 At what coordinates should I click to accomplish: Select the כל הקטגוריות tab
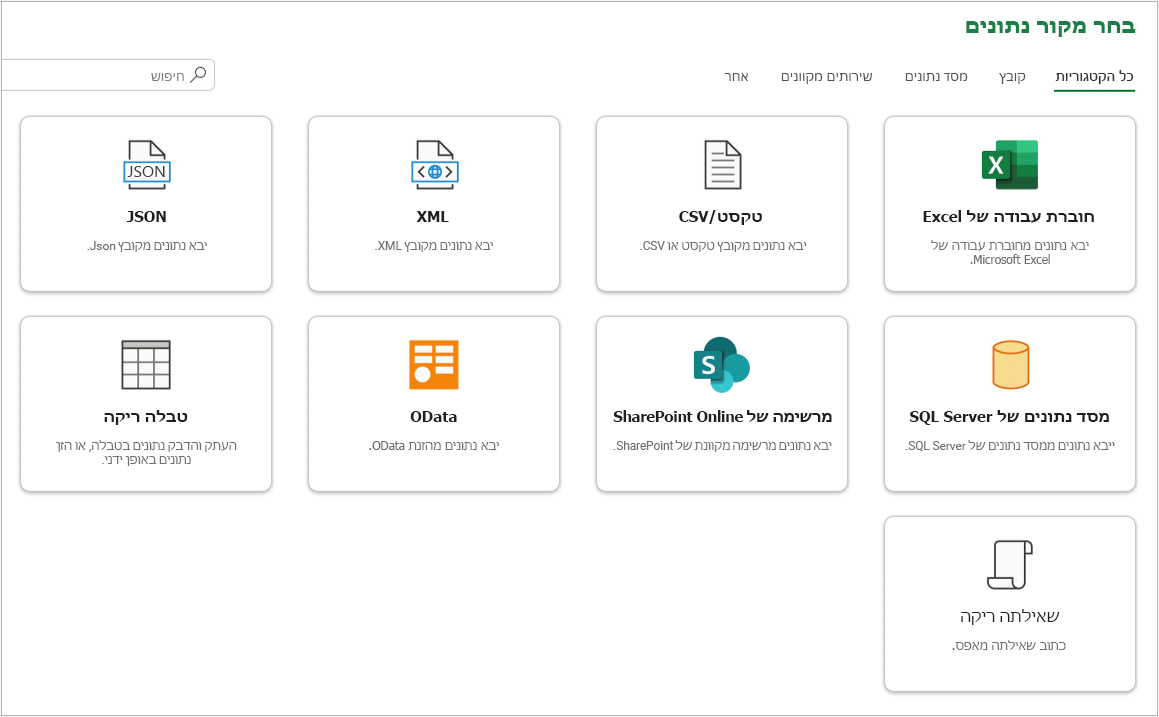coord(1094,76)
